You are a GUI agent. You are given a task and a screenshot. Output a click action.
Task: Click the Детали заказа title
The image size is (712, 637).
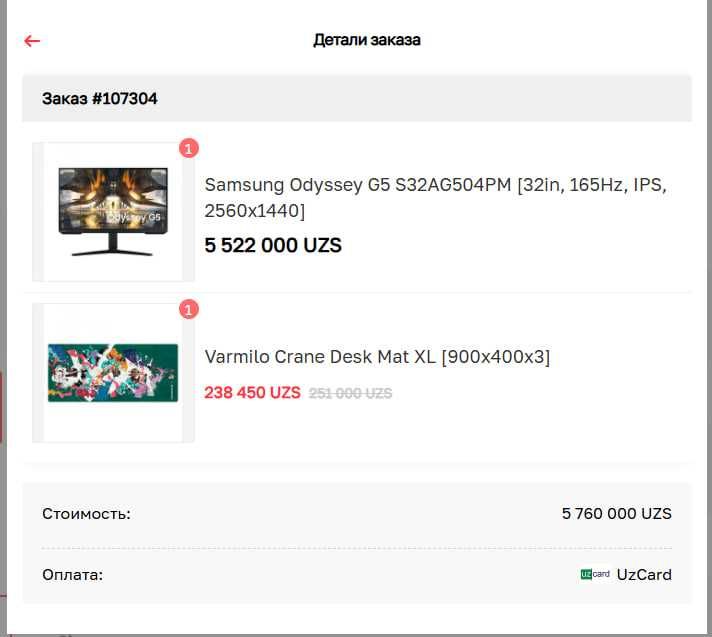click(x=366, y=40)
